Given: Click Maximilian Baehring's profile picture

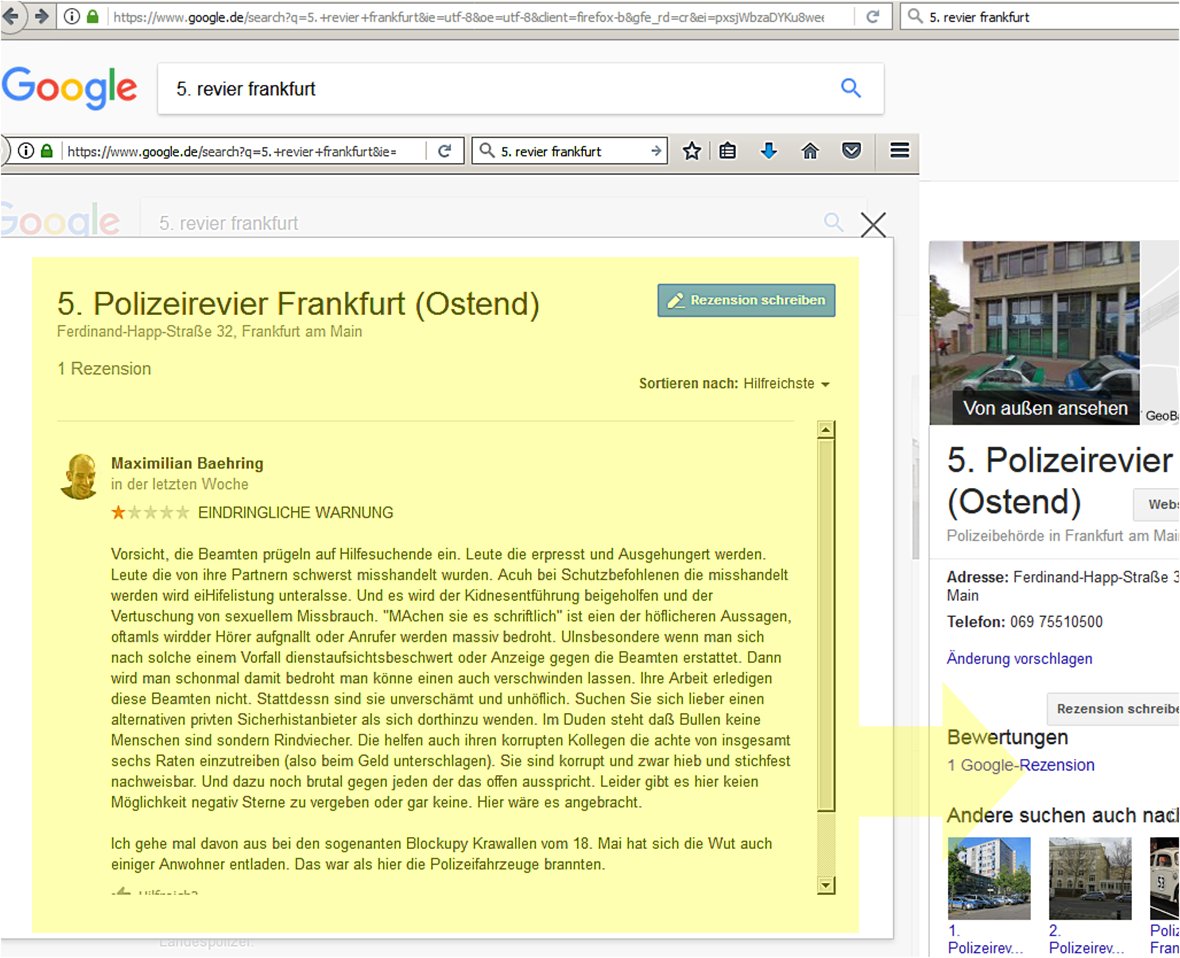Looking at the screenshot, I should point(79,476).
